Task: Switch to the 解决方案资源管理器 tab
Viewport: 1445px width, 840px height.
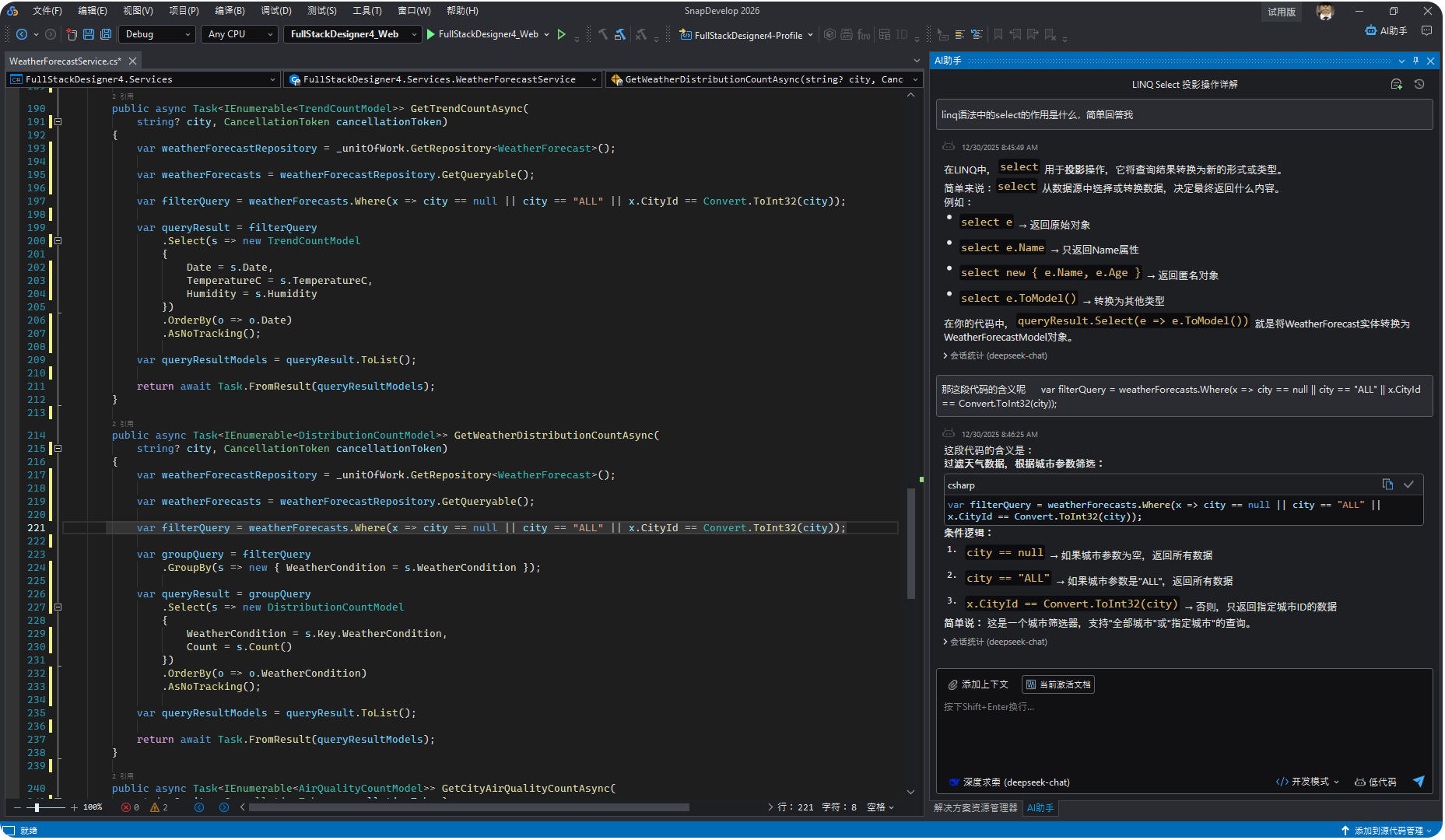Action: pyautogui.click(x=975, y=808)
